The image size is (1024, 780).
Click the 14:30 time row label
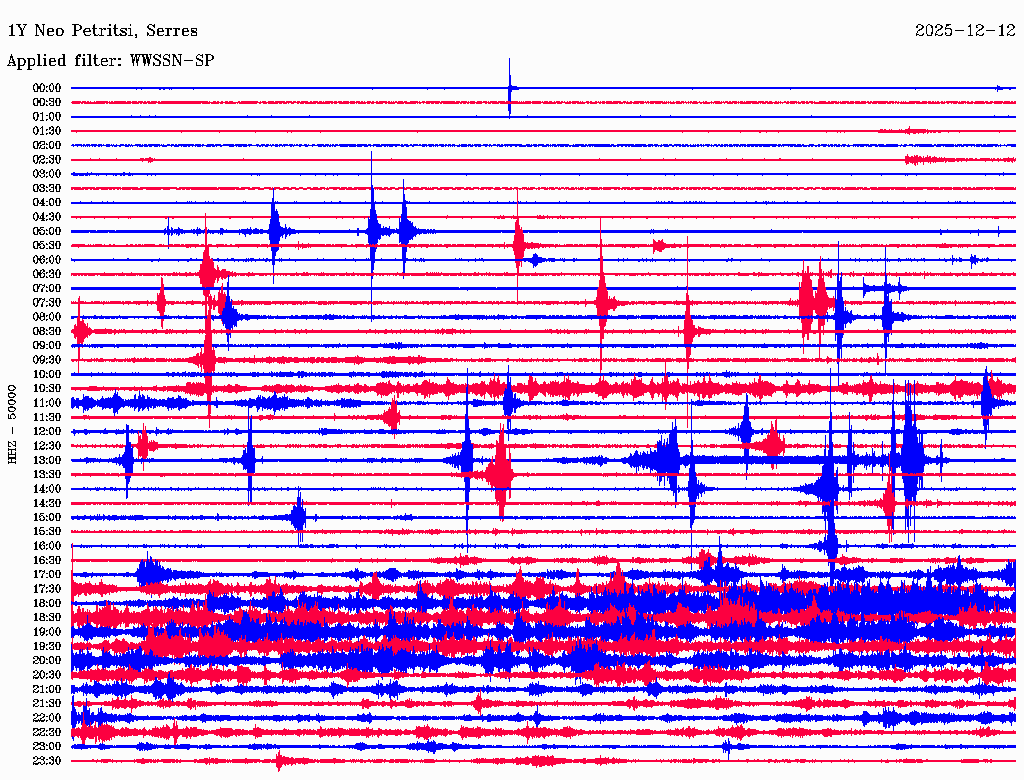click(47, 503)
